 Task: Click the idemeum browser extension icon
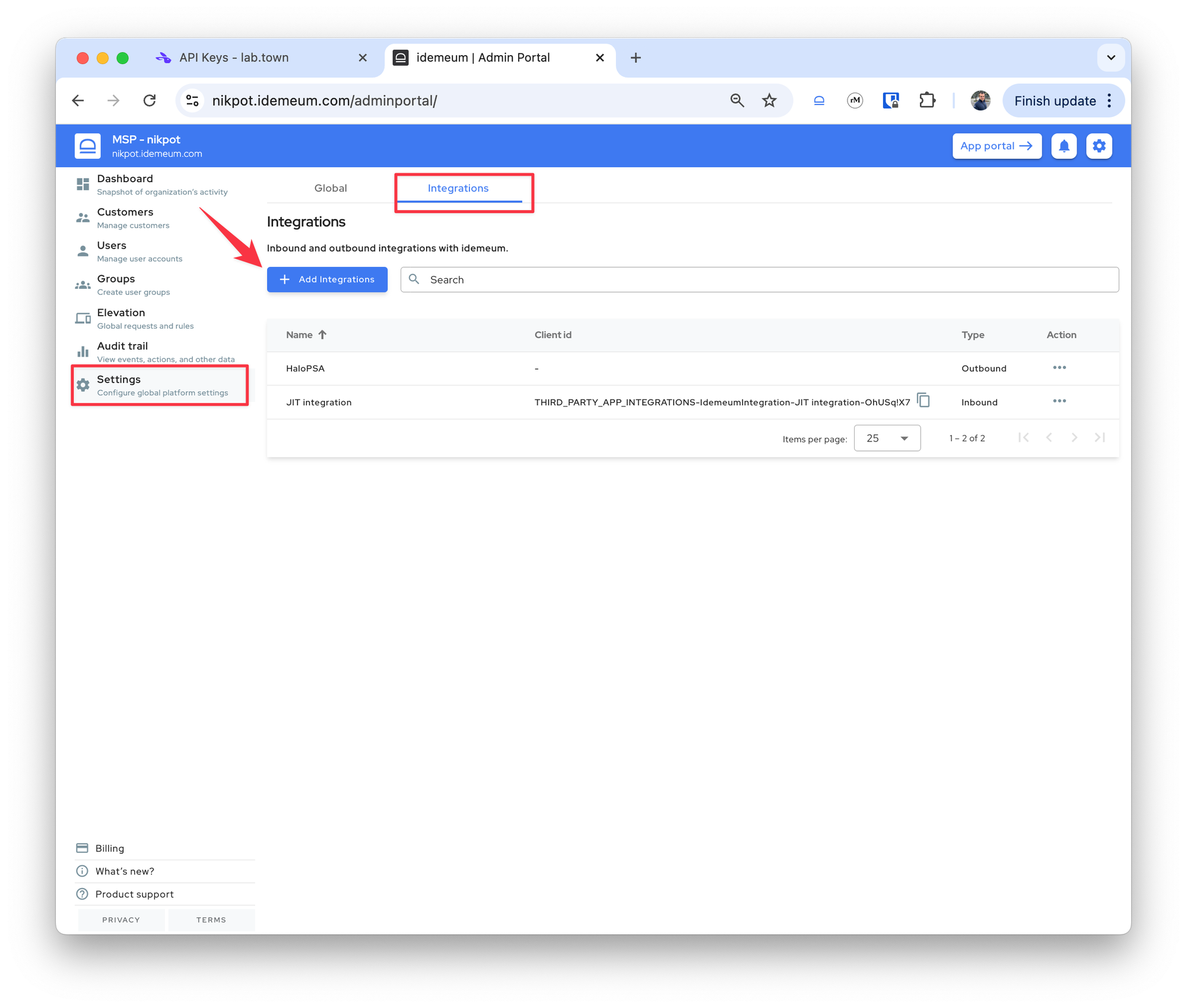(819, 100)
